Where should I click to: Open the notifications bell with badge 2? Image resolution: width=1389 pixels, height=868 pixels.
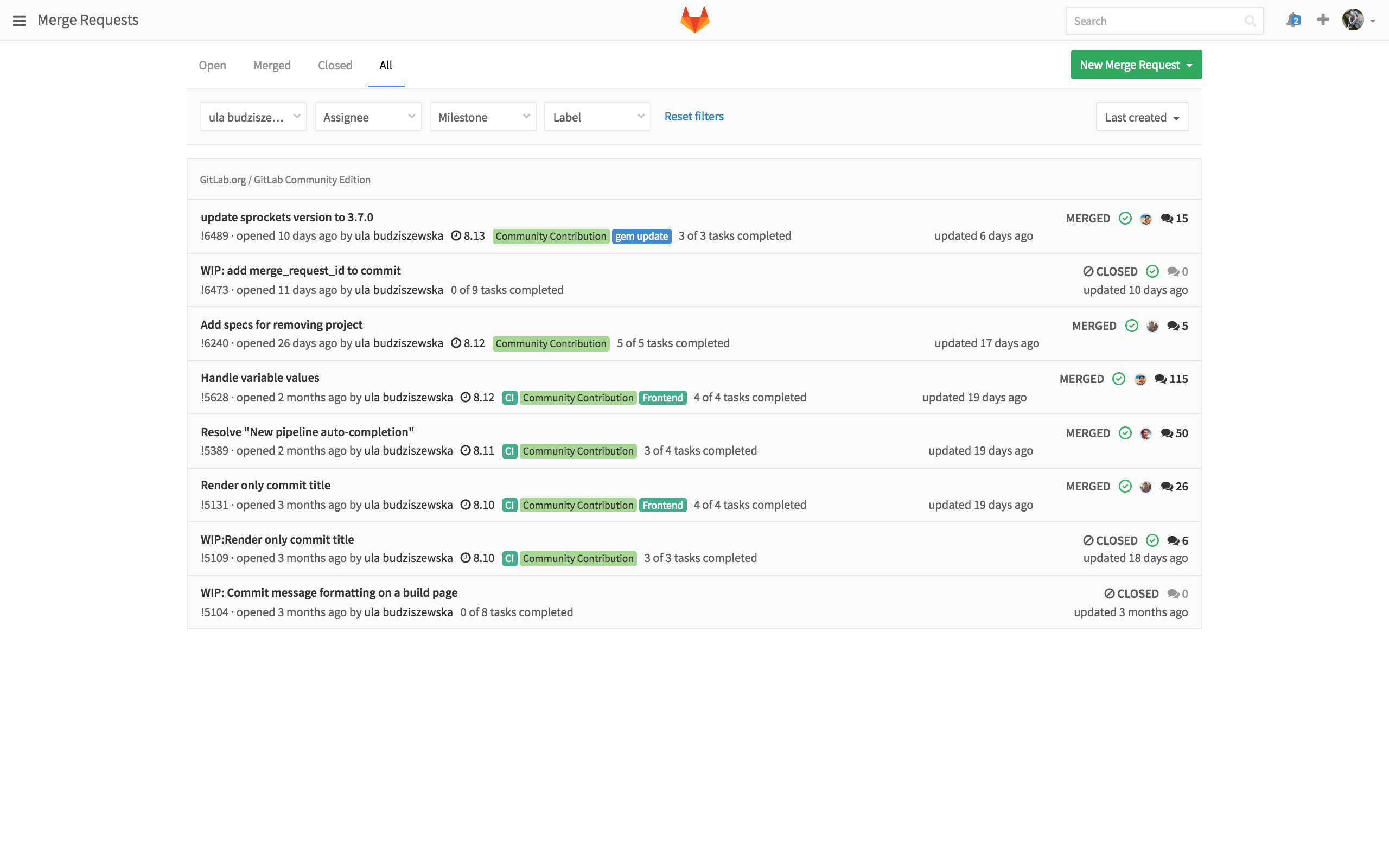(1293, 20)
